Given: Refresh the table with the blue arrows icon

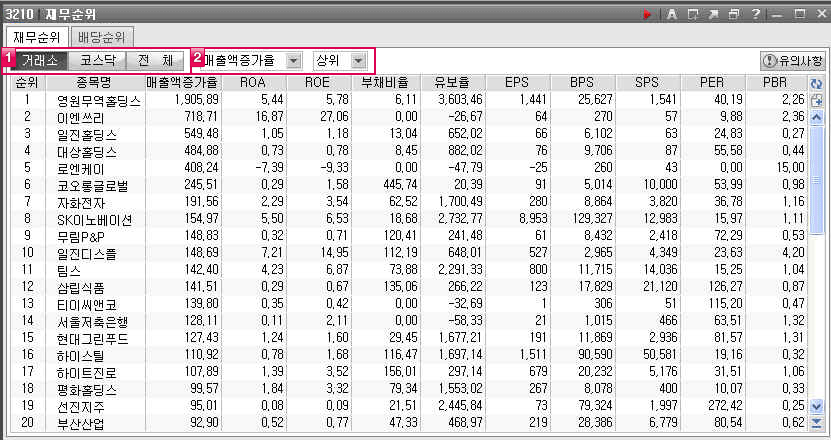Looking at the screenshot, I should pos(816,84).
